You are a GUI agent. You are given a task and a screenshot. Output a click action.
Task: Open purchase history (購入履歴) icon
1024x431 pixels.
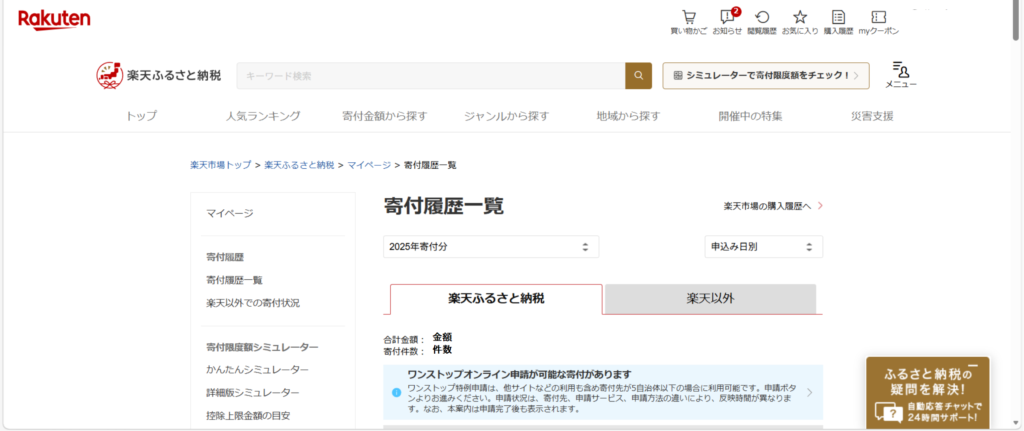[838, 18]
